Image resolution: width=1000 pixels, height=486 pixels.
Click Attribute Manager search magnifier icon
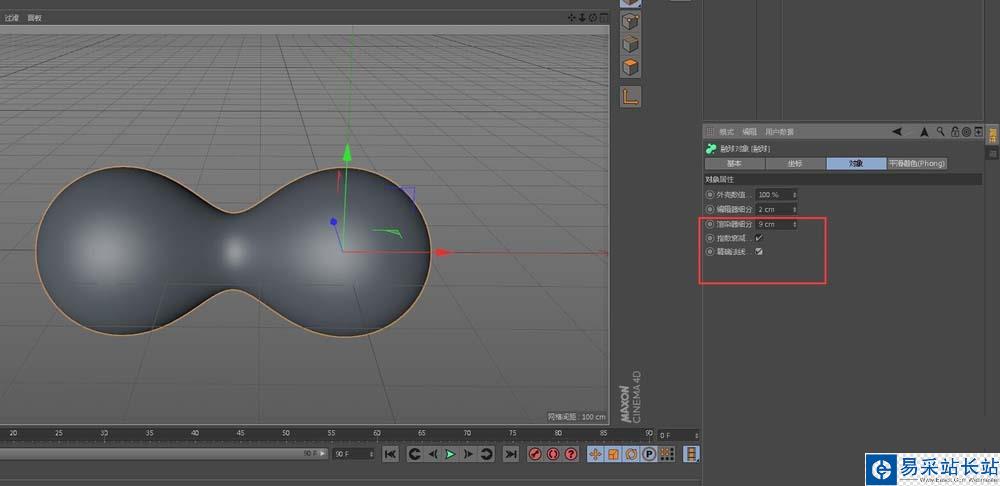coord(941,132)
